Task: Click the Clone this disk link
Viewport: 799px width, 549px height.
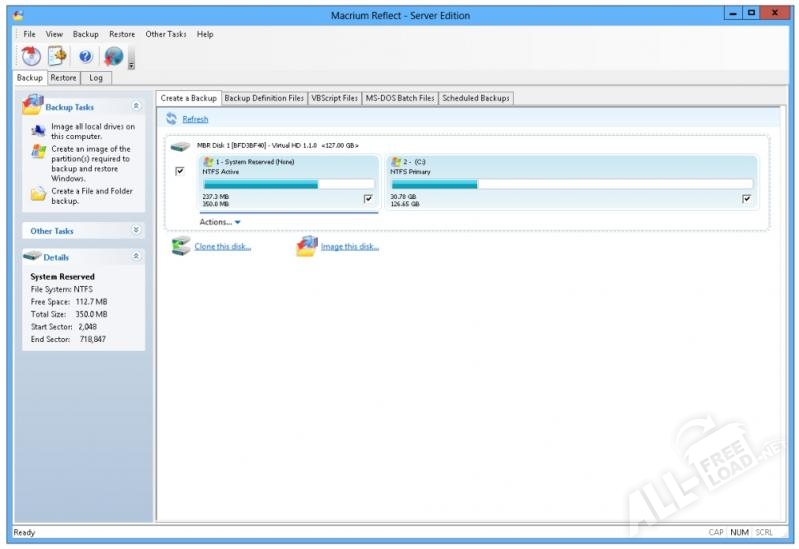Action: pos(223,247)
